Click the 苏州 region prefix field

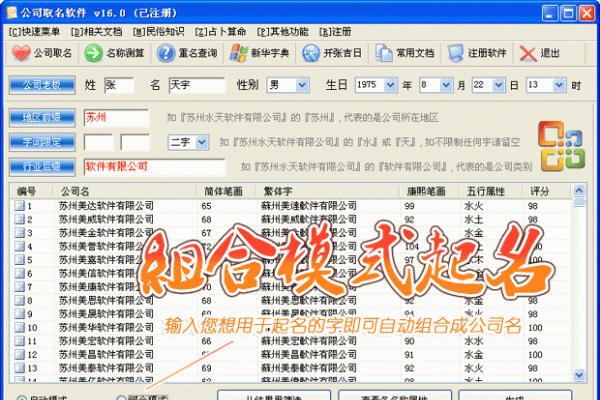click(x=117, y=118)
